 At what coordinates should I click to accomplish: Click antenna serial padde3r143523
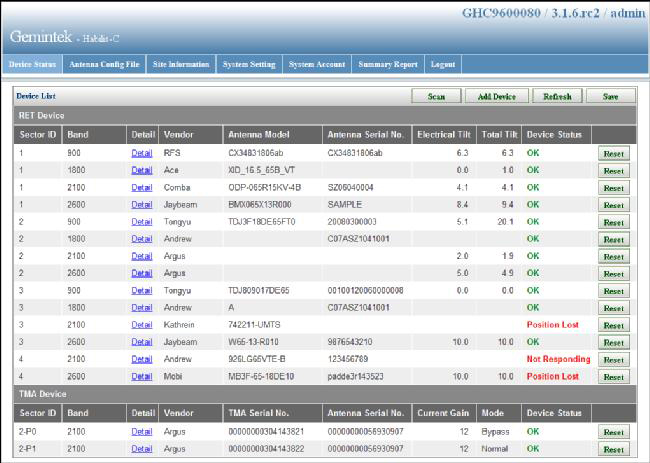355,377
